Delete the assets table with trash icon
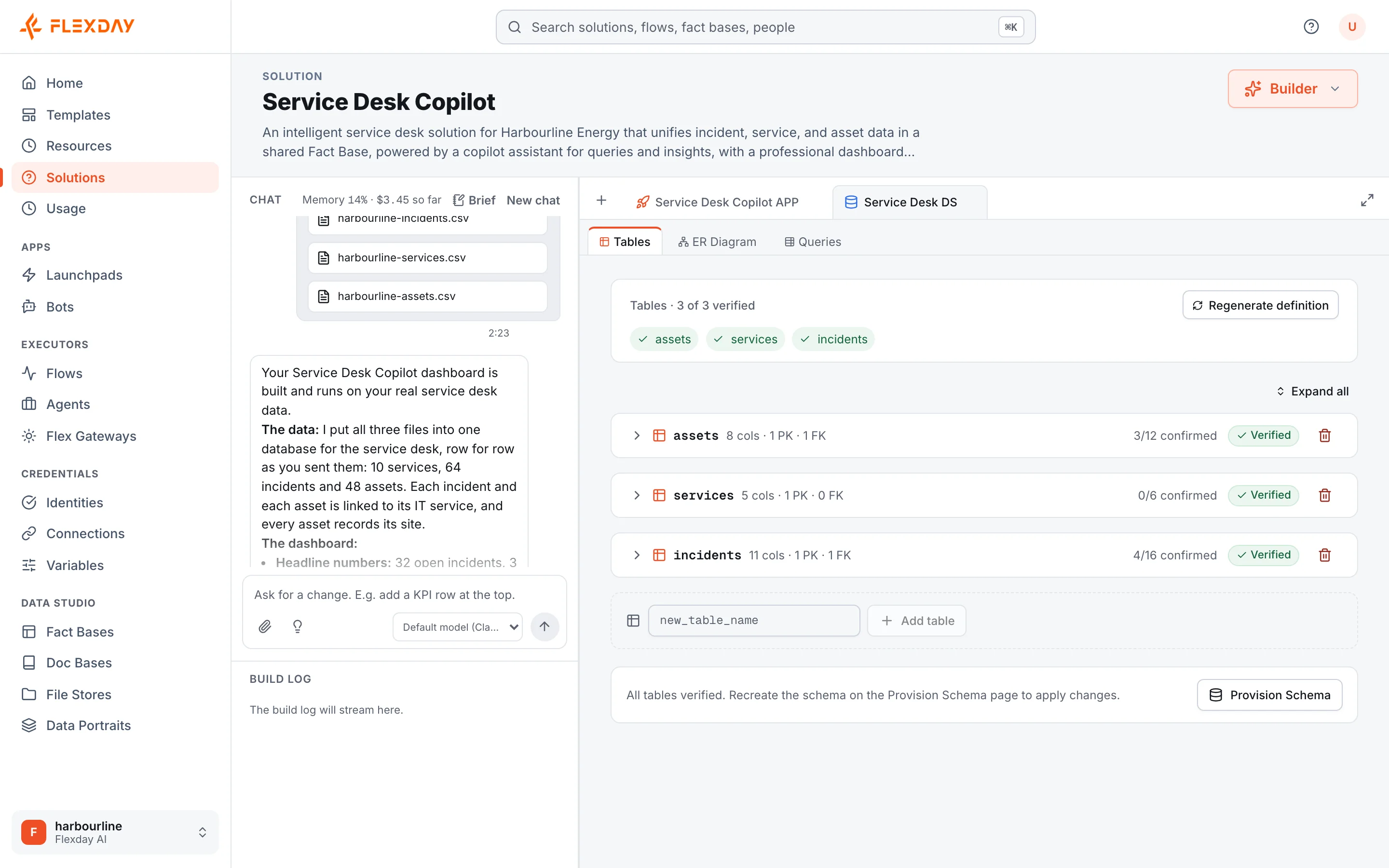Viewport: 1389px width, 868px height. tap(1325, 436)
